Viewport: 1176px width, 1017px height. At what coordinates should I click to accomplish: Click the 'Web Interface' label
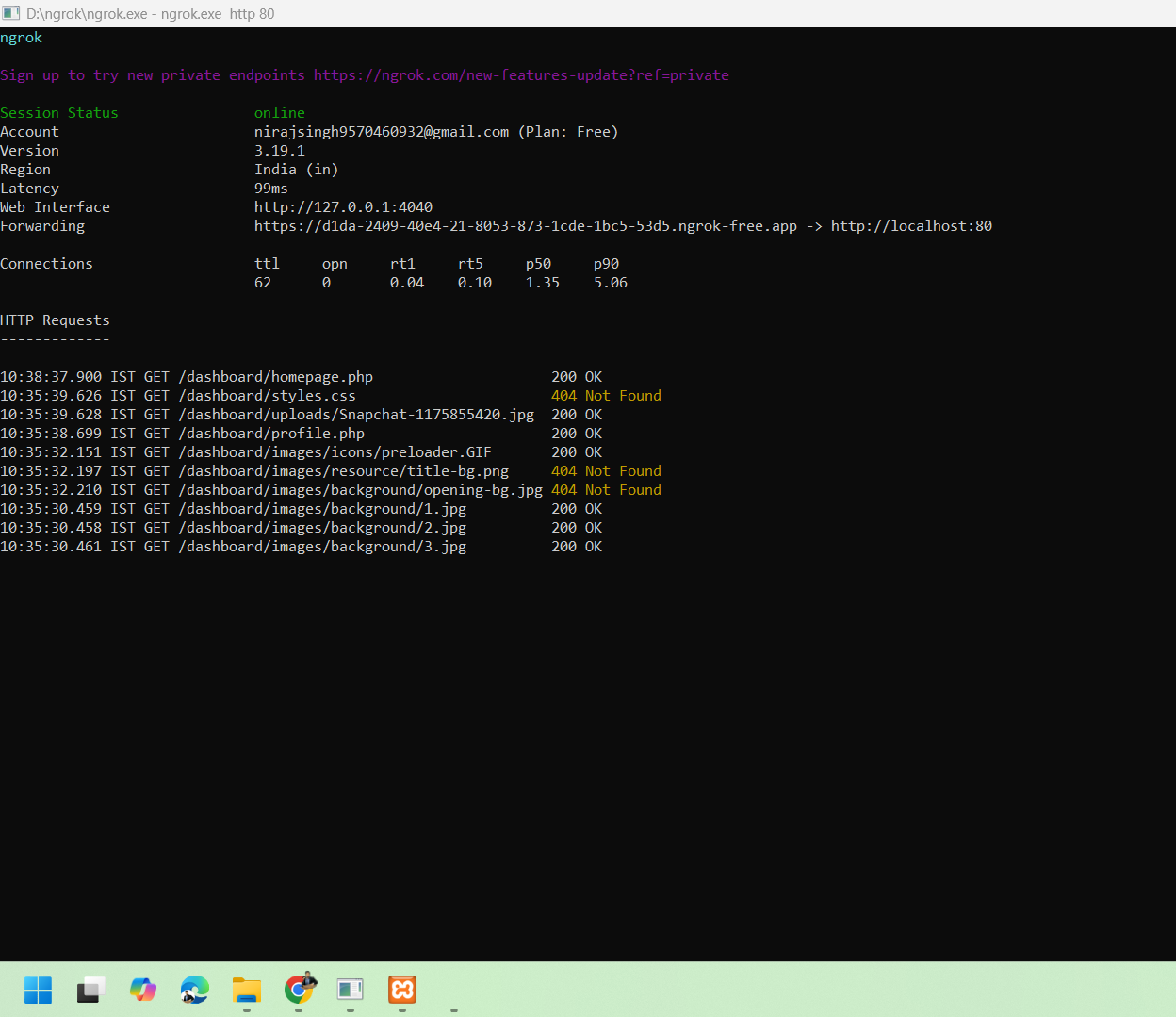coord(55,207)
